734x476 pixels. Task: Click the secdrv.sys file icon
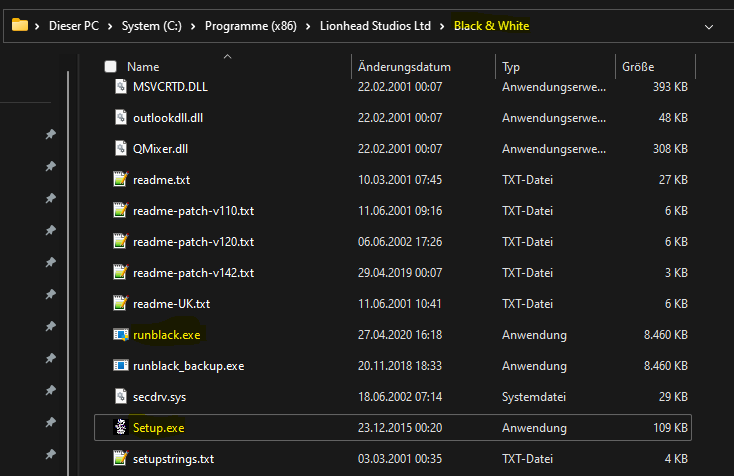tap(120, 397)
